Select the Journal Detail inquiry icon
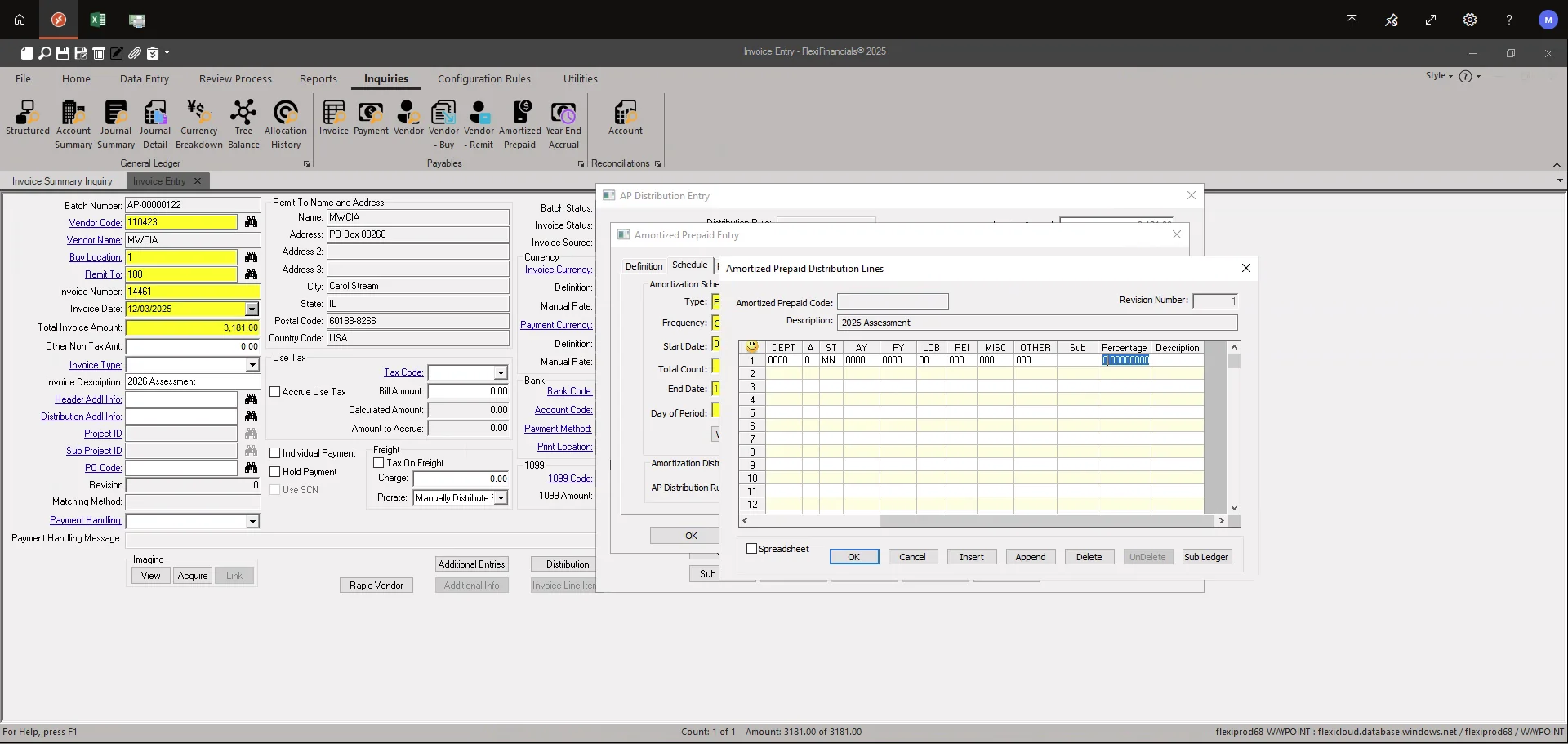This screenshot has width=1568, height=744. coord(155,114)
